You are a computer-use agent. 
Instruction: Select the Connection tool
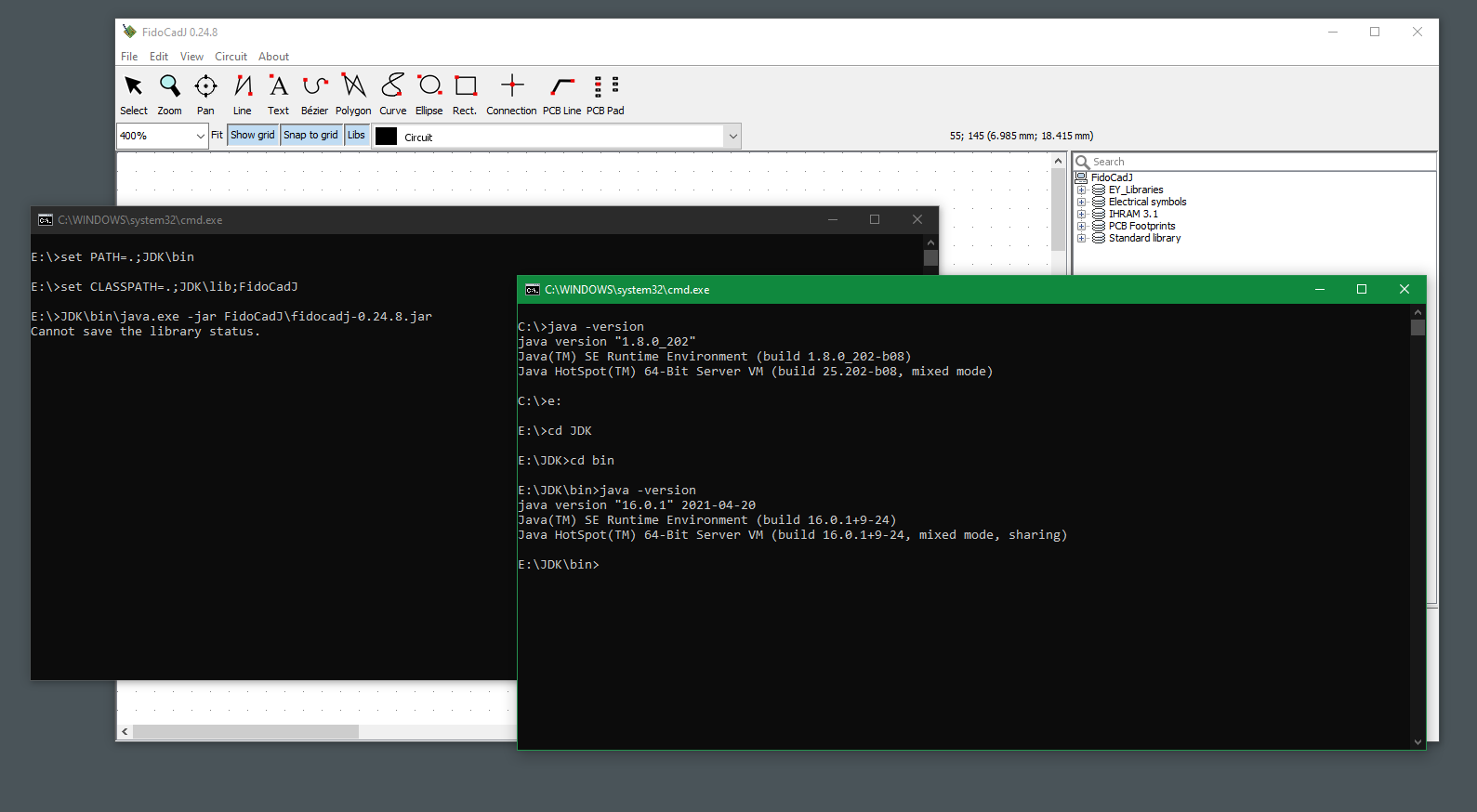(x=511, y=94)
